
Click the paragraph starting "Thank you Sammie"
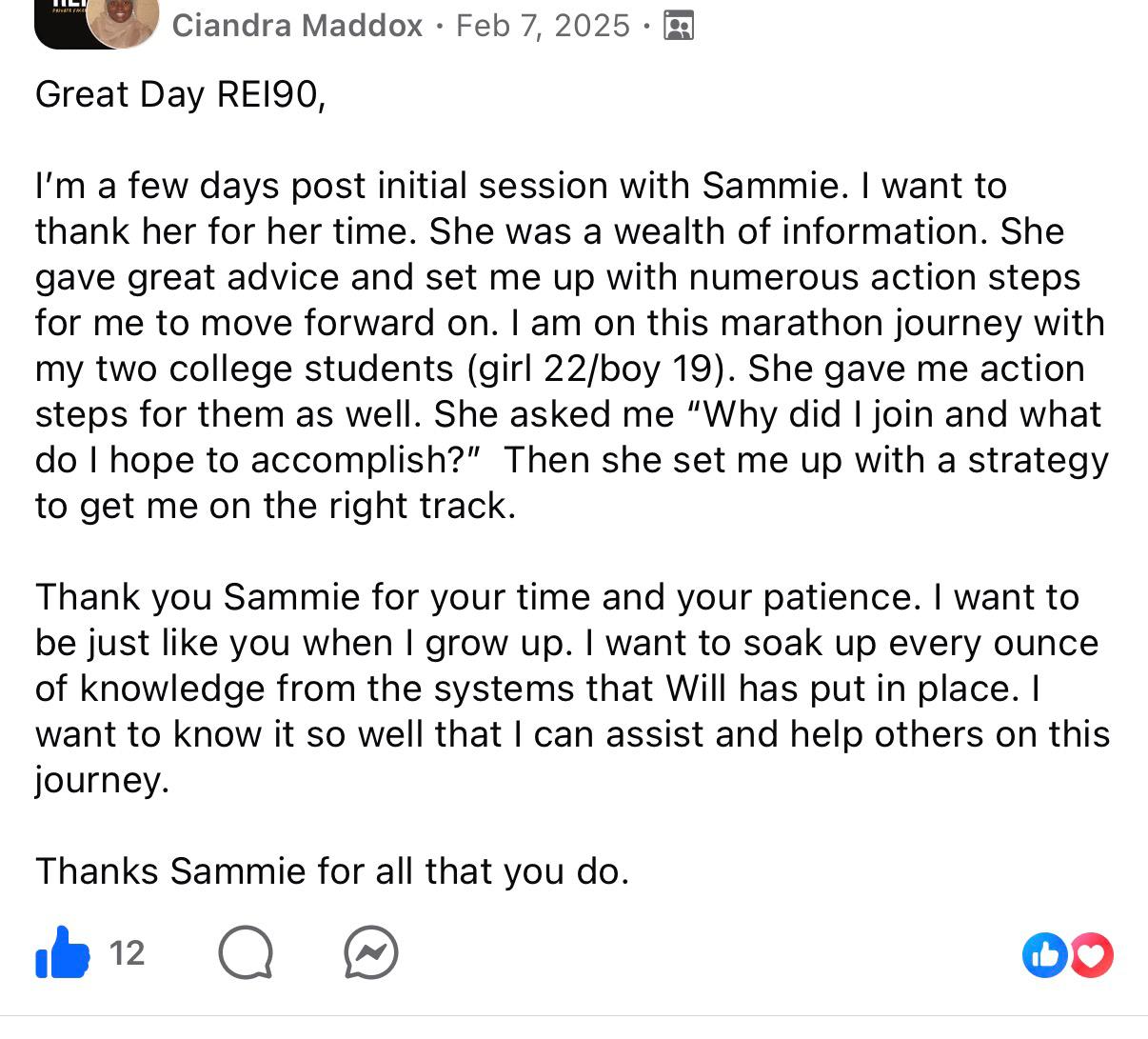tap(571, 689)
